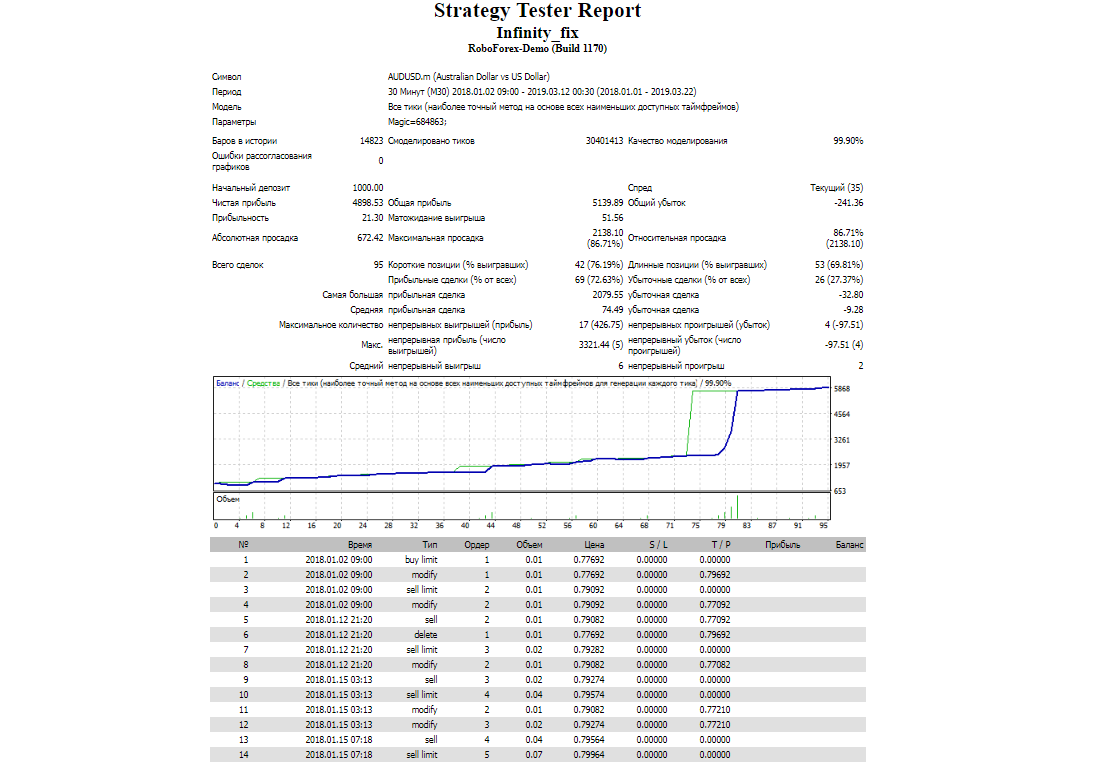1113x765 pixels.
Task: Select the largest profit trade value "2079.55"
Action: (x=608, y=295)
